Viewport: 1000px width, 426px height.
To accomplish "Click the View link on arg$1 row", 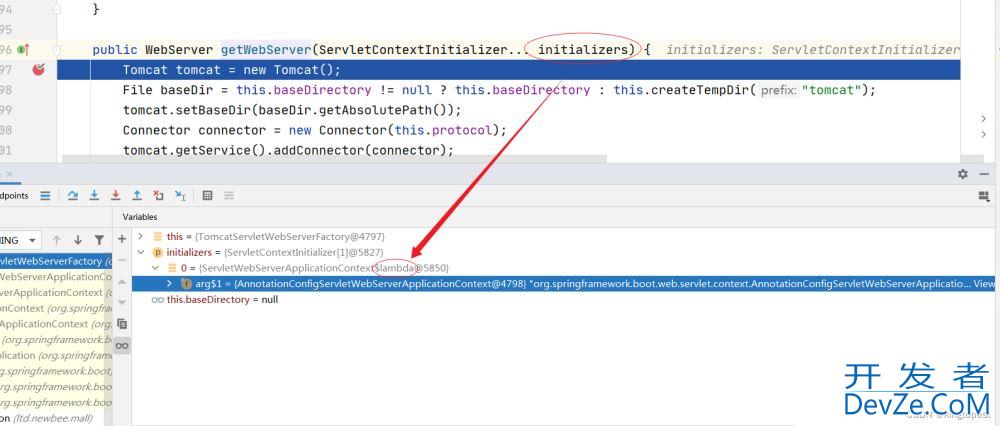I will coord(984,283).
